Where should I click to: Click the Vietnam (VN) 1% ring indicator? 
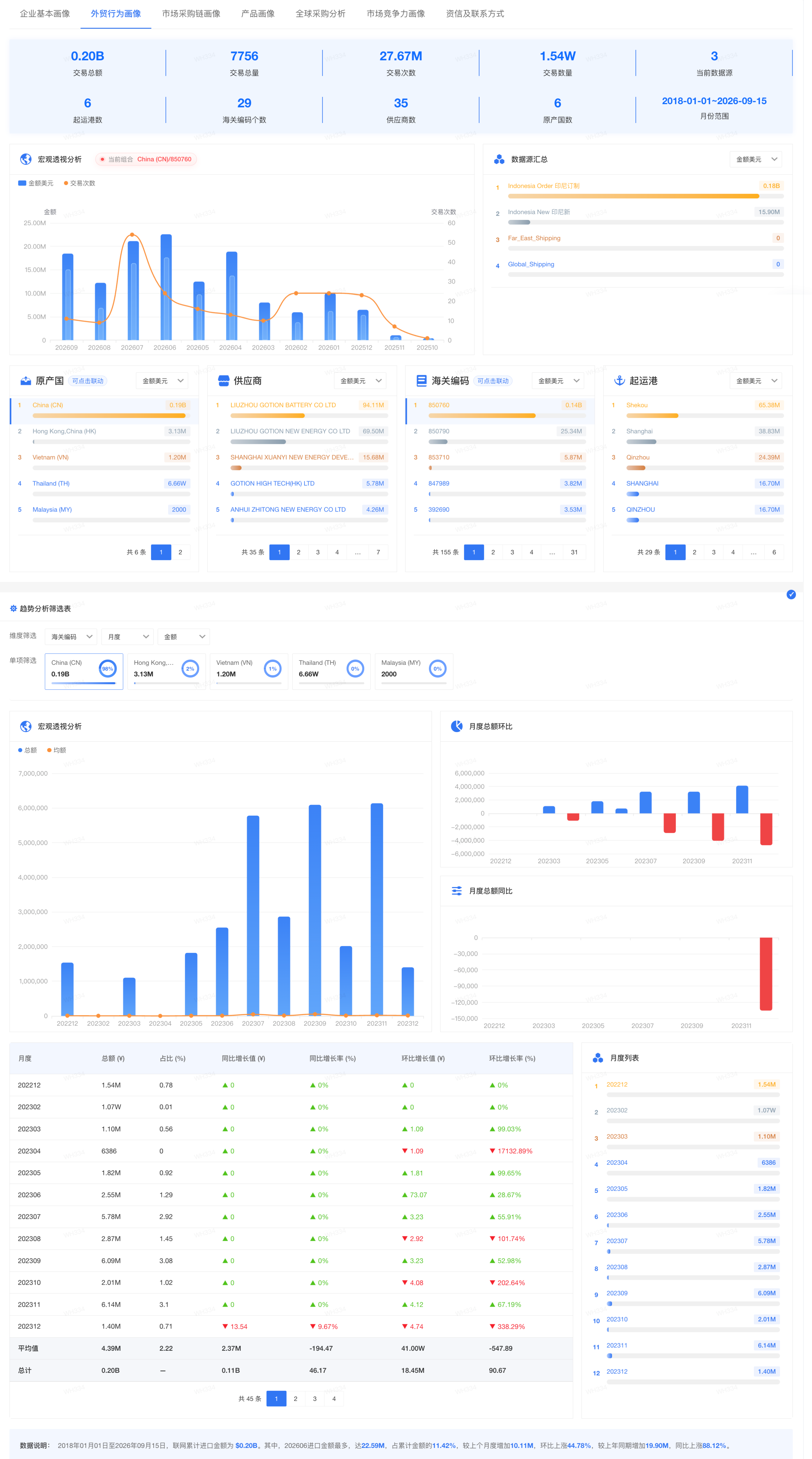(272, 669)
